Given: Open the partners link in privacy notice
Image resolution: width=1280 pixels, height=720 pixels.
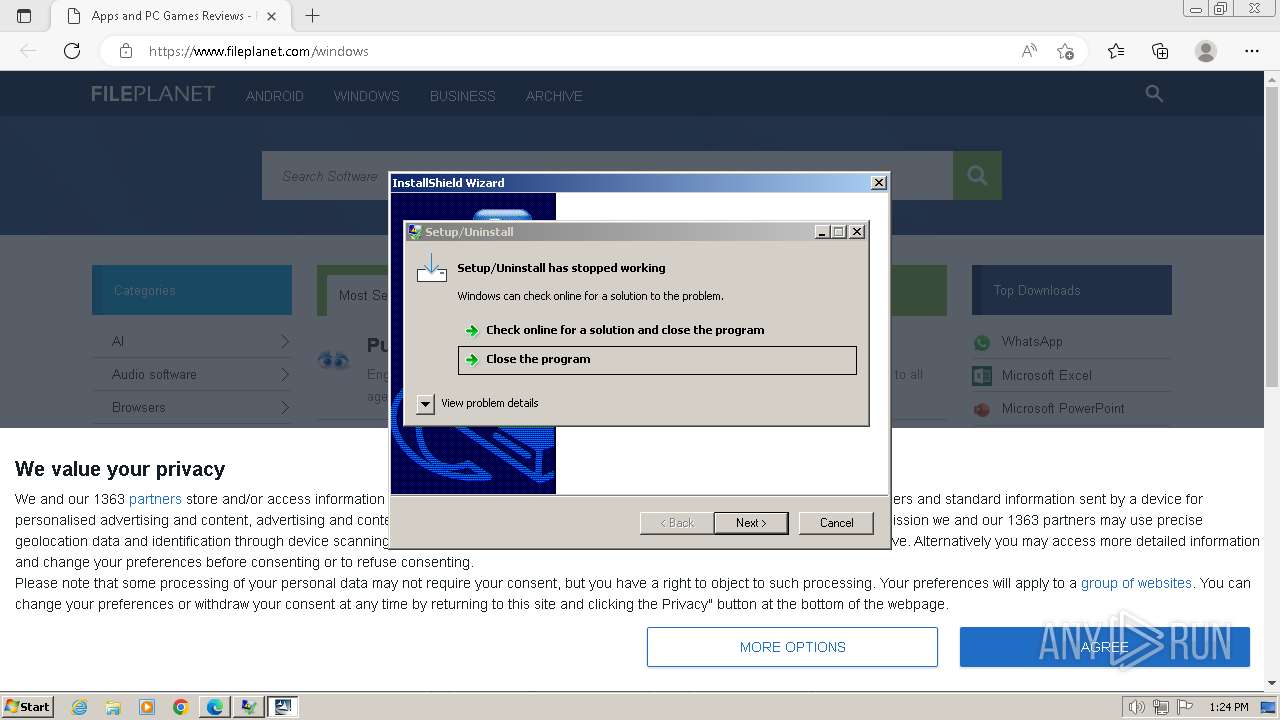Looking at the screenshot, I should [155, 499].
